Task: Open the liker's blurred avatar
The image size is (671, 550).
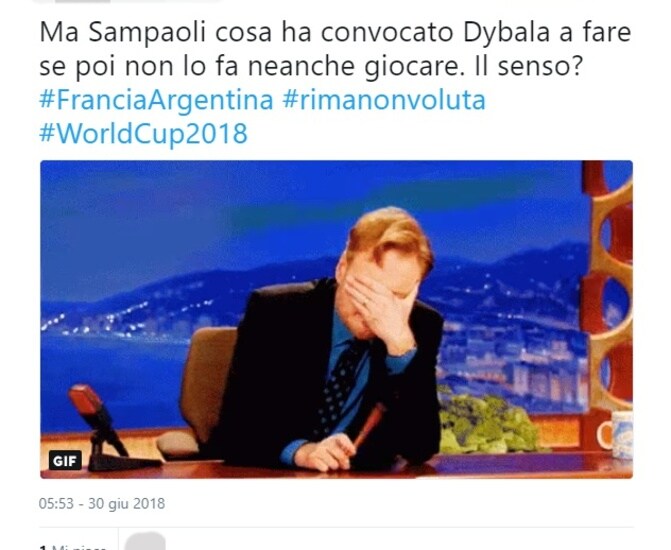Action: [x=145, y=542]
